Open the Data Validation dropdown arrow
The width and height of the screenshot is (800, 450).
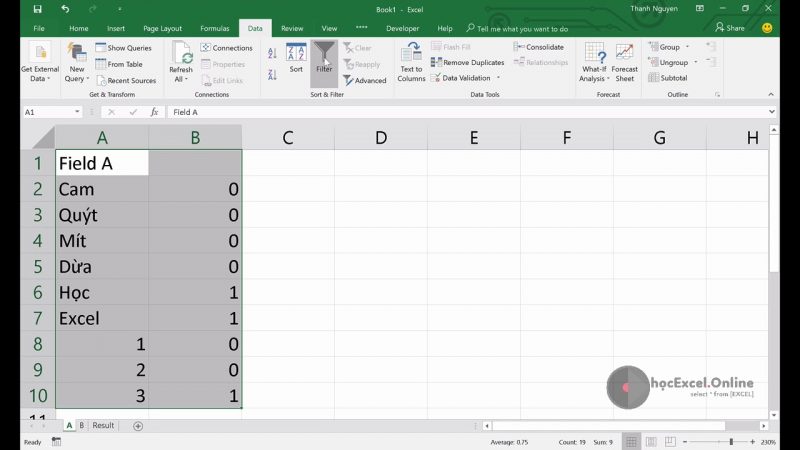click(498, 78)
